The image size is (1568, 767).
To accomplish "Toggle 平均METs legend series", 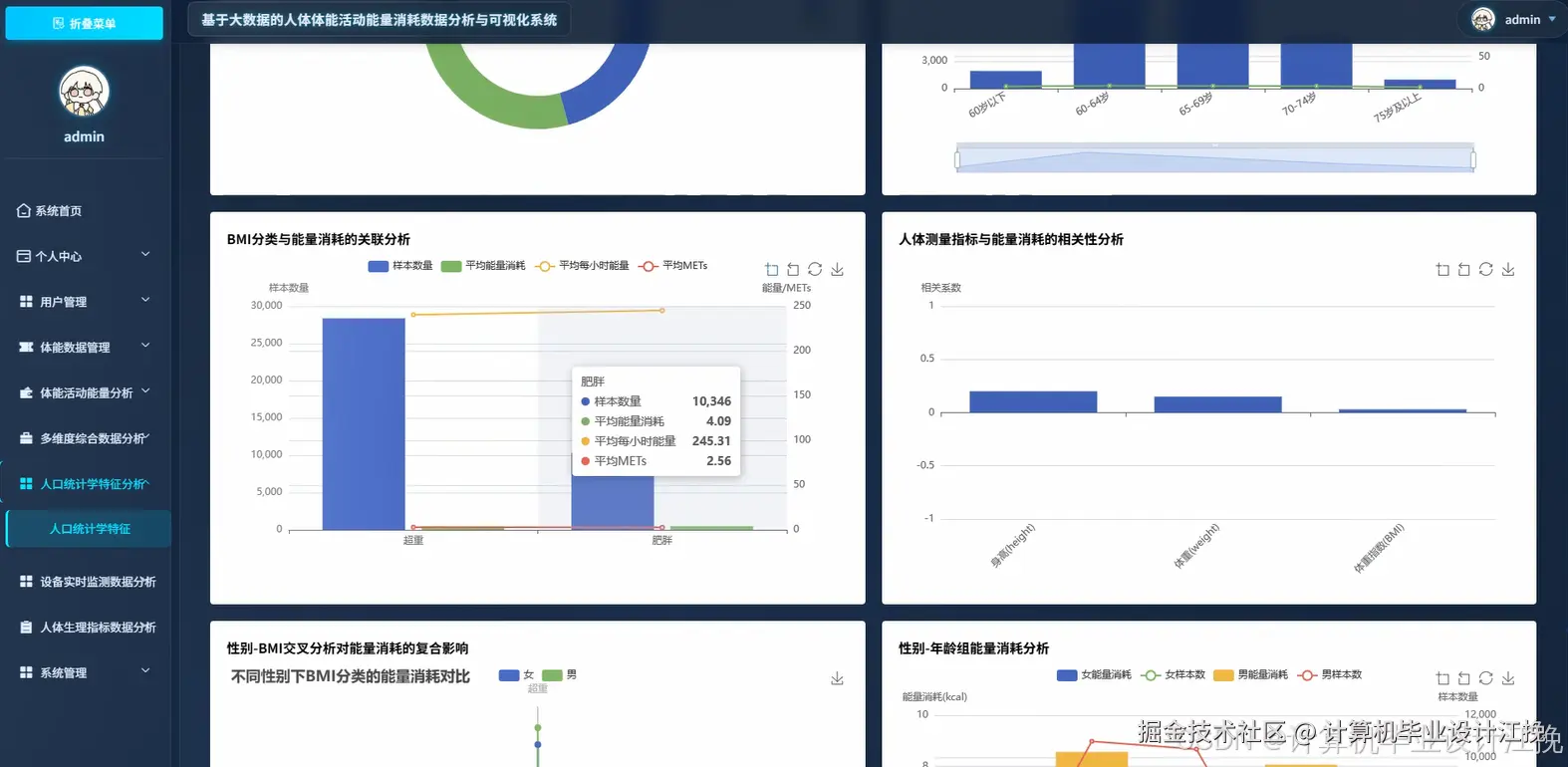I will pyautogui.click(x=673, y=266).
